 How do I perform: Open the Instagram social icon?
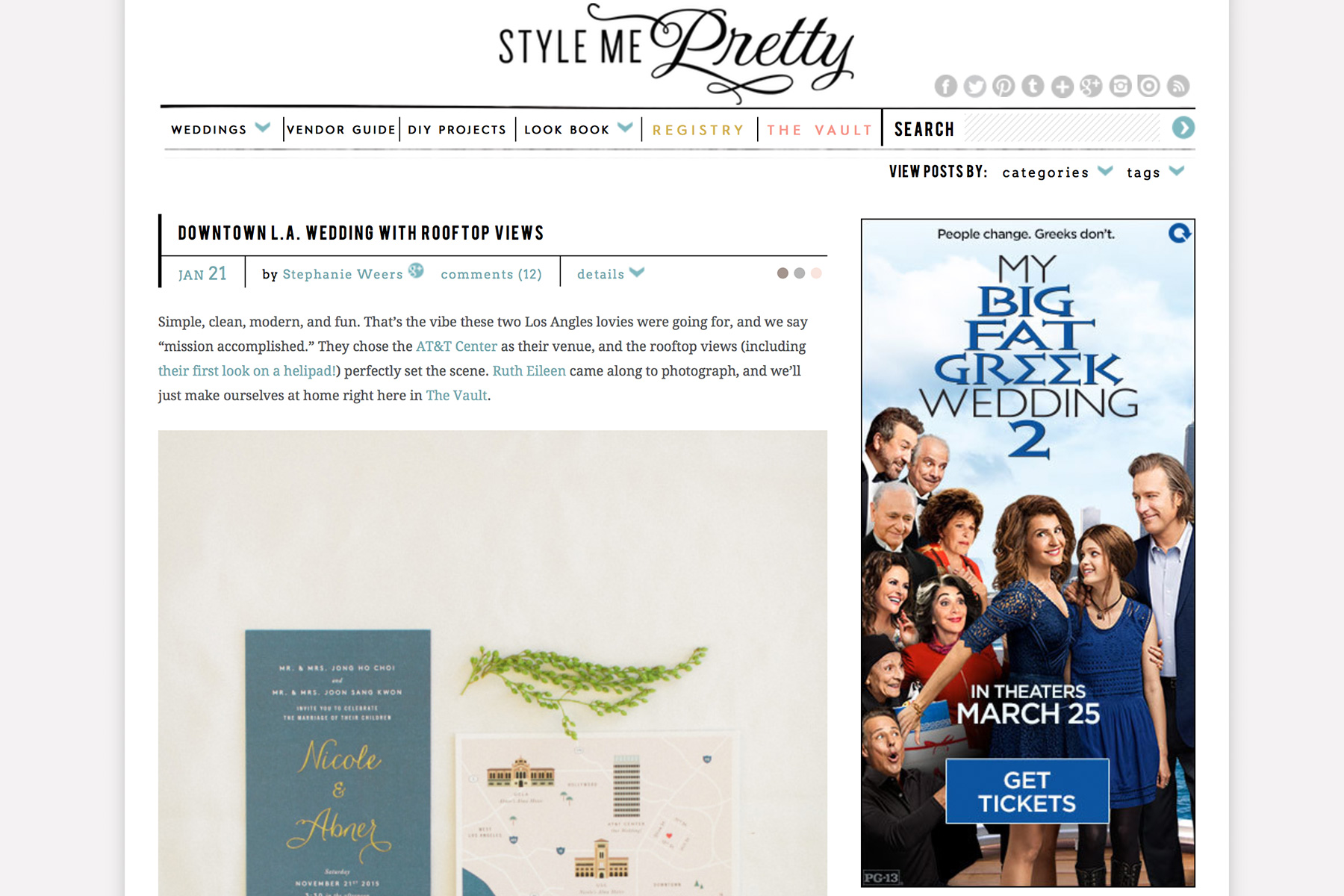pyautogui.click(x=1120, y=87)
